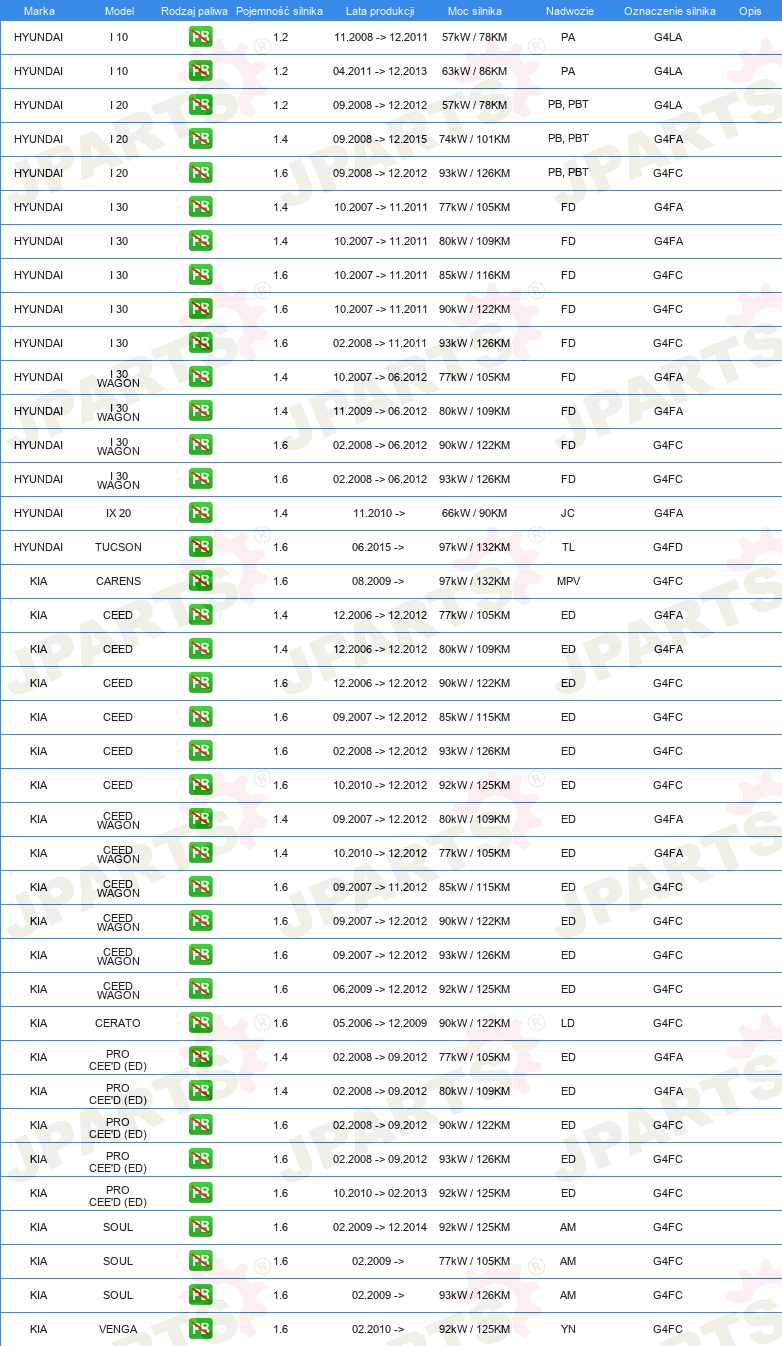Click the petrol fuel icon in the Hyundai Tucson row
The image size is (782, 1346).
pyautogui.click(x=200, y=547)
